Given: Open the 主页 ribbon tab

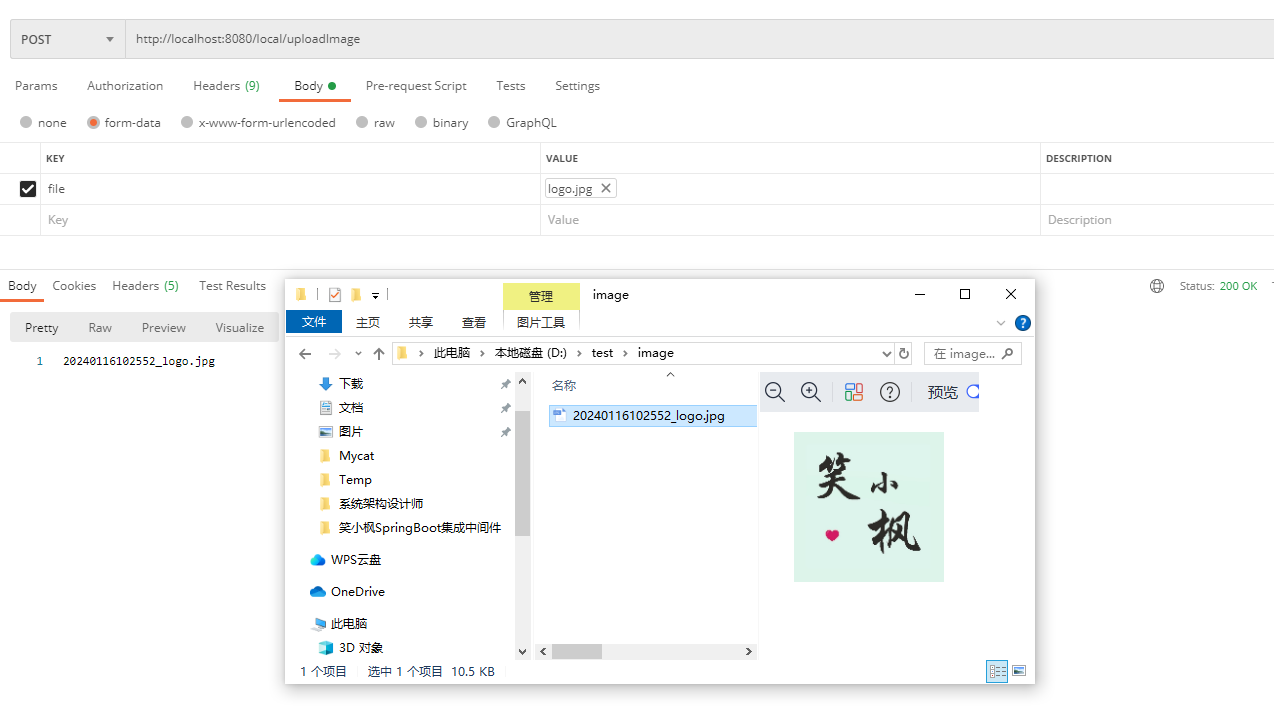Looking at the screenshot, I should (x=368, y=322).
